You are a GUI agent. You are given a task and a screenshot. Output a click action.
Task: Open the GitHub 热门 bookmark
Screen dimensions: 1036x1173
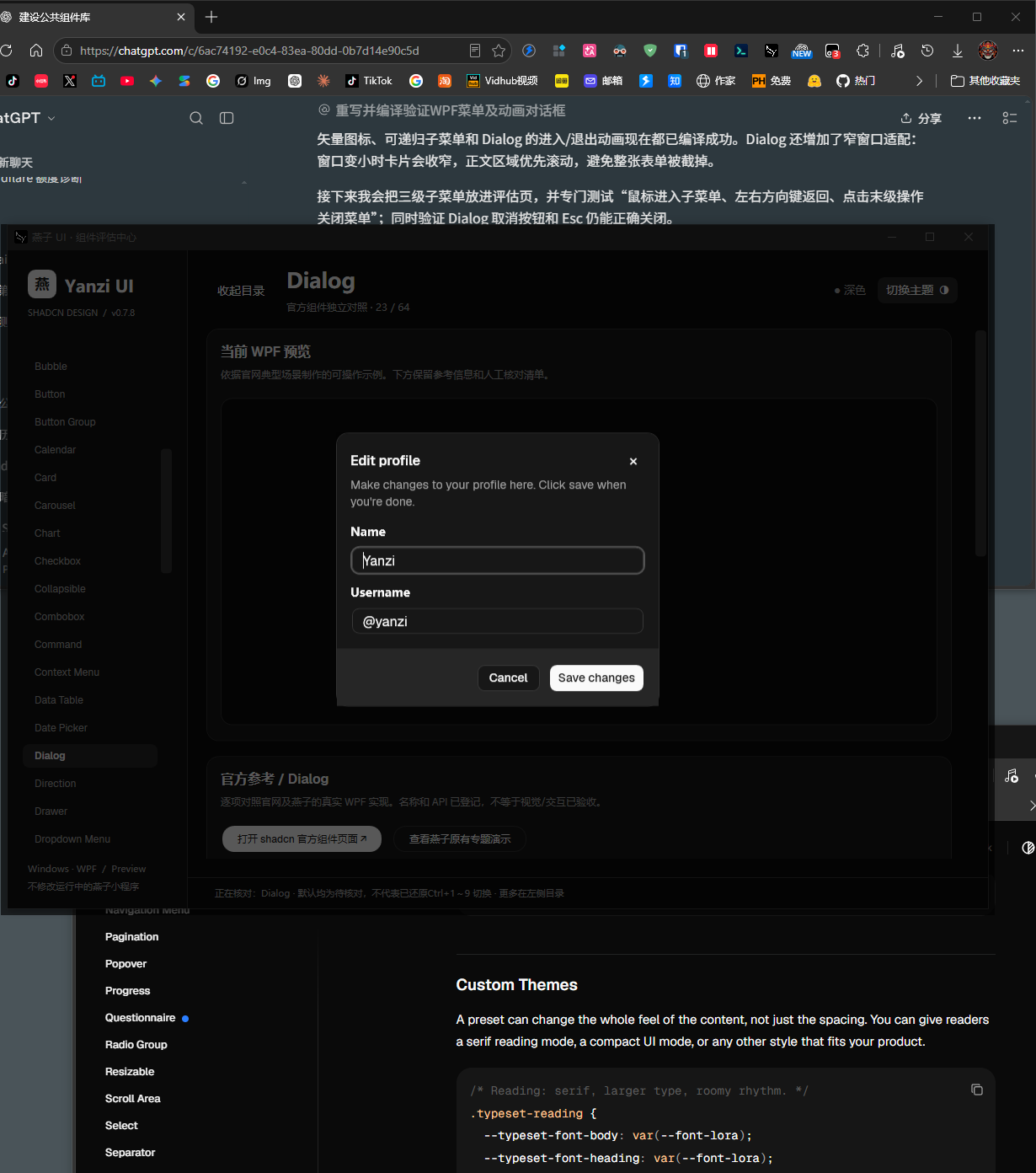pyautogui.click(x=856, y=81)
